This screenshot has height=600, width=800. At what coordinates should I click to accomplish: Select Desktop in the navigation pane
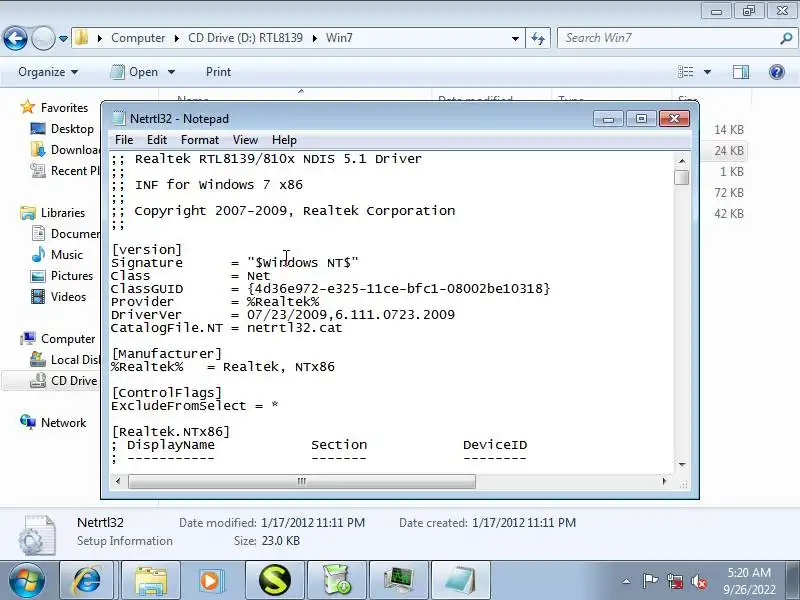click(62, 129)
